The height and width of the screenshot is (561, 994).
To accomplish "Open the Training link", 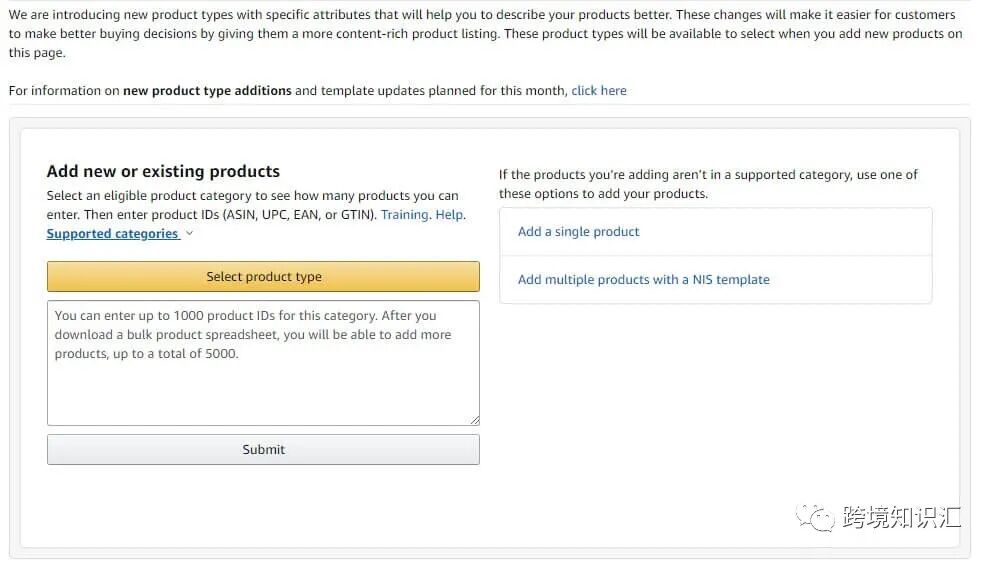I will pyautogui.click(x=405, y=215).
